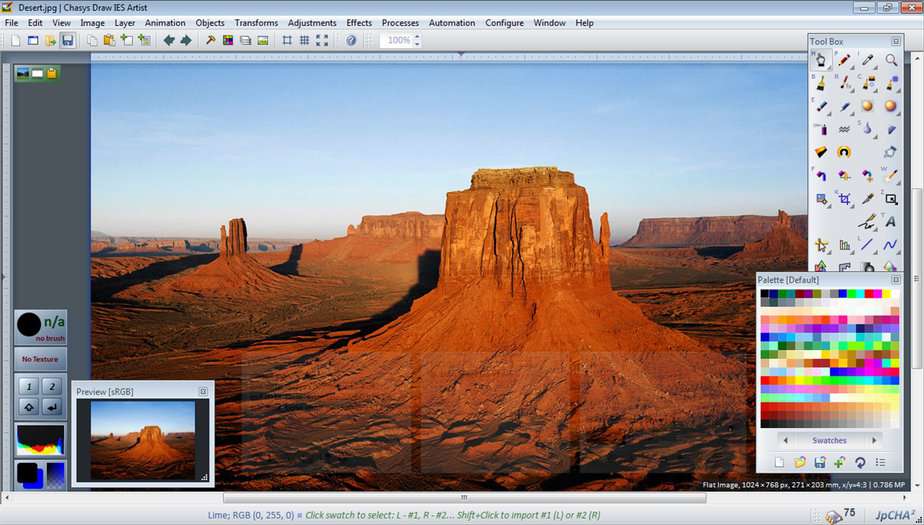This screenshot has width=924, height=525.
Task: Open the Effects menu
Action: tap(359, 22)
